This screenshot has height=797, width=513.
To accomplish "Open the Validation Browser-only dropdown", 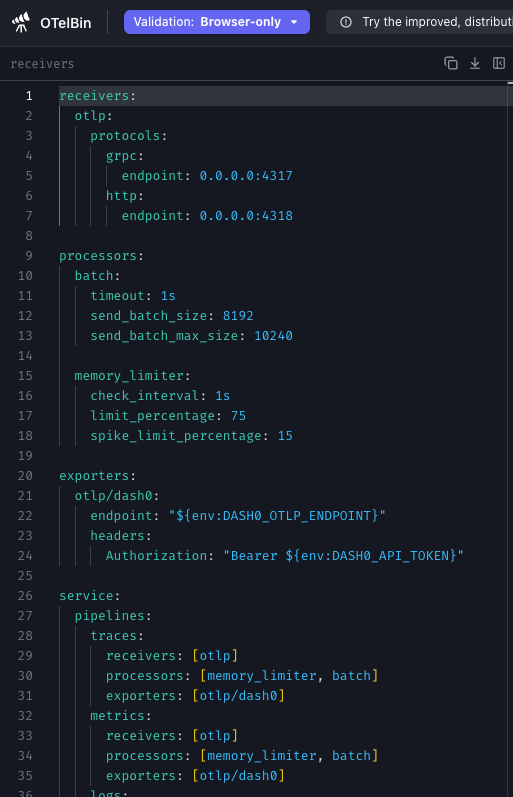I will (217, 22).
